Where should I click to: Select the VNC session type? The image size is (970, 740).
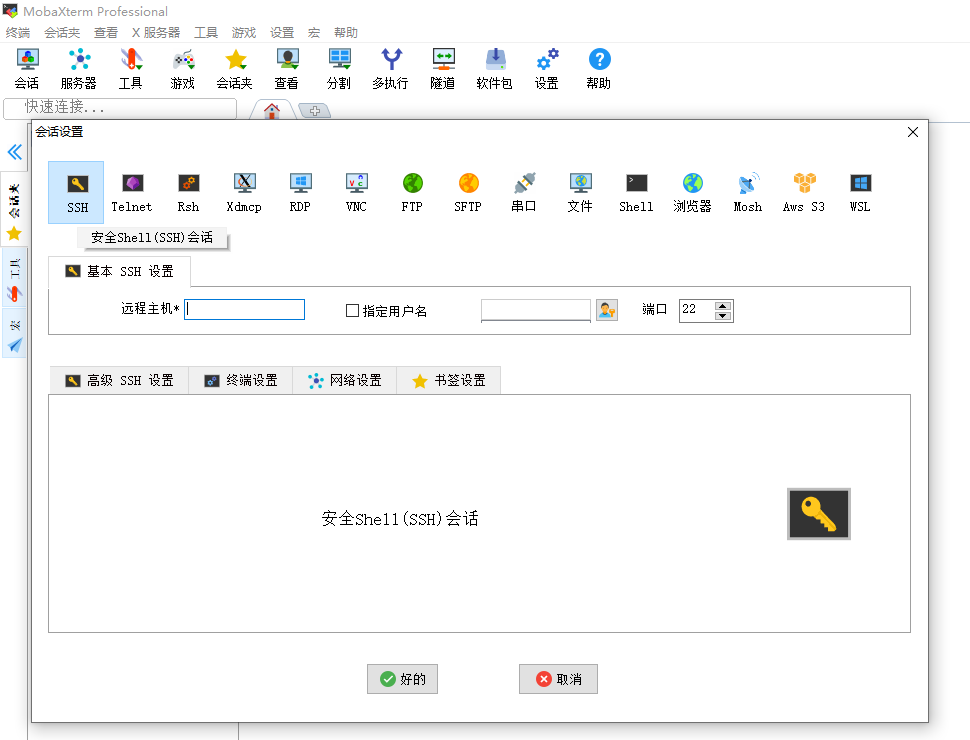pyautogui.click(x=356, y=192)
